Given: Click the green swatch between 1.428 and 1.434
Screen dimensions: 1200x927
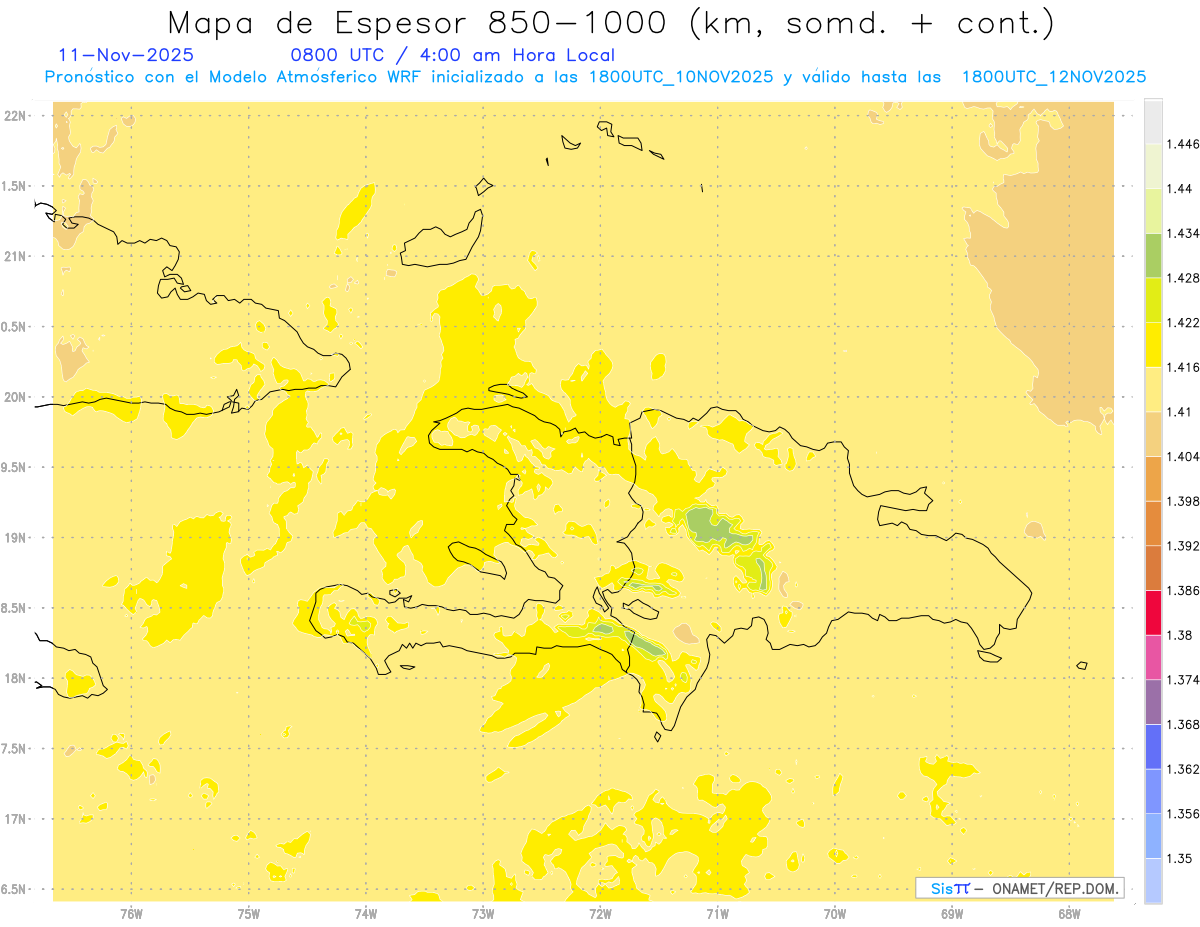Looking at the screenshot, I should 1153,255.
